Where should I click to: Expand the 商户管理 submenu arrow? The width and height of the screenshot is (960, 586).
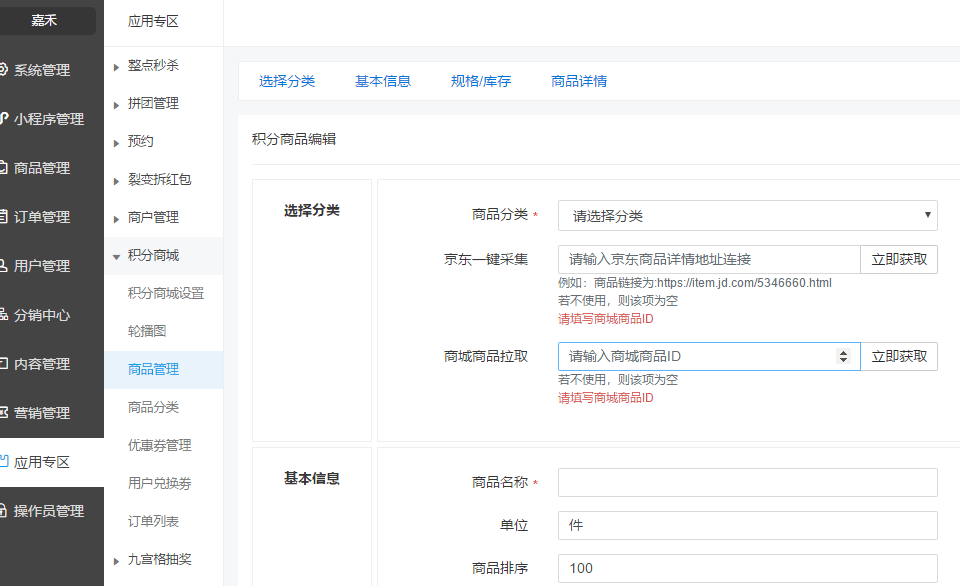click(116, 219)
